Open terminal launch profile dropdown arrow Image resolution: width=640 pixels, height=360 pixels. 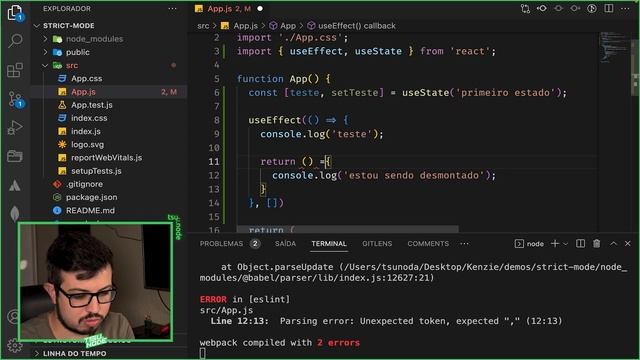point(565,244)
